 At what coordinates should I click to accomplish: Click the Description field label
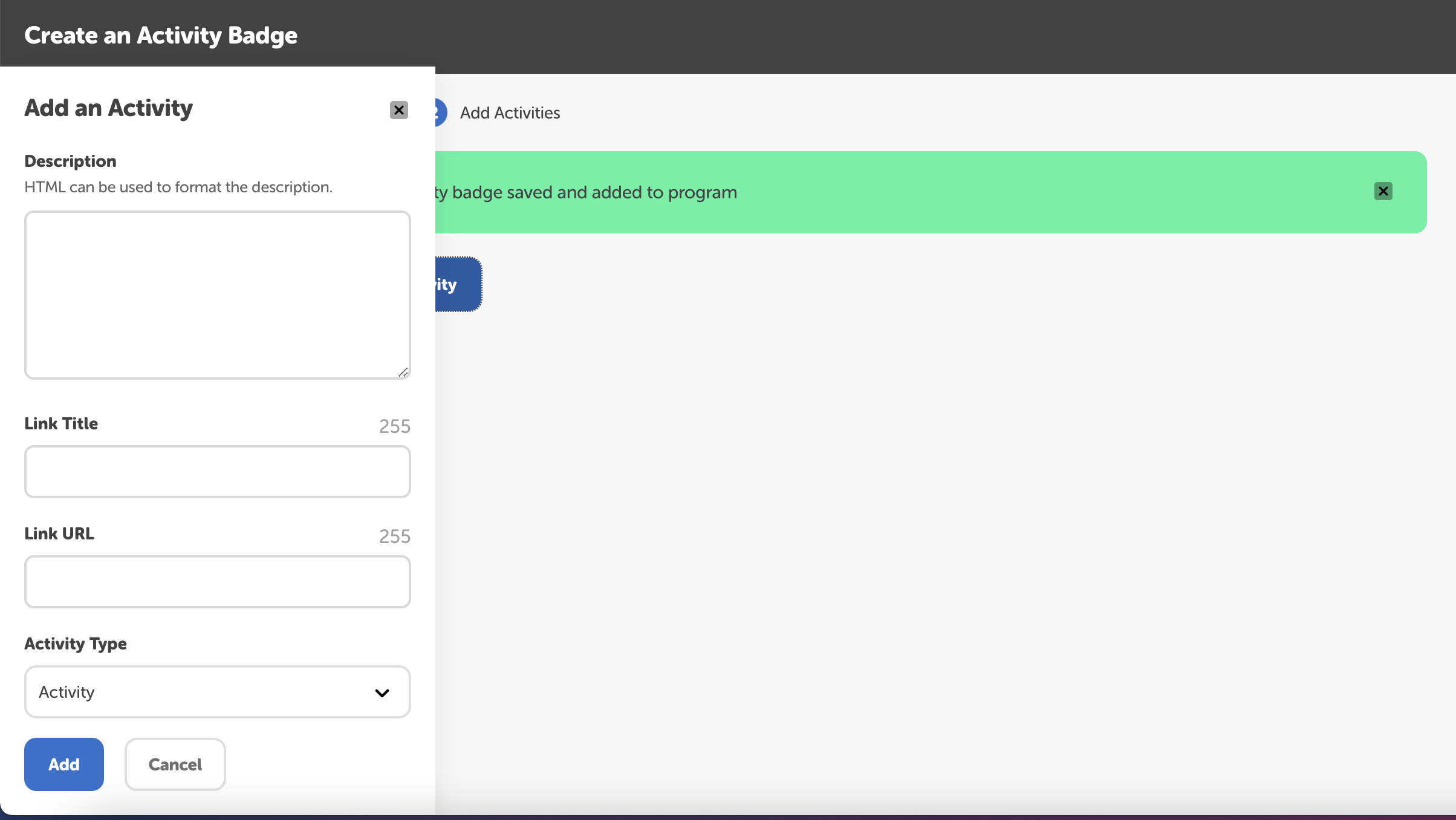(x=70, y=161)
